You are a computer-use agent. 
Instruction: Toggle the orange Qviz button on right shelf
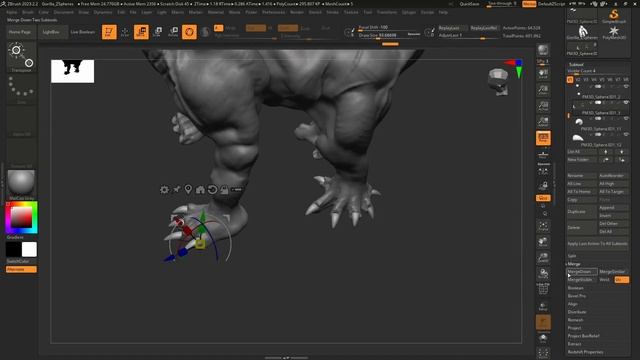[x=543, y=198]
